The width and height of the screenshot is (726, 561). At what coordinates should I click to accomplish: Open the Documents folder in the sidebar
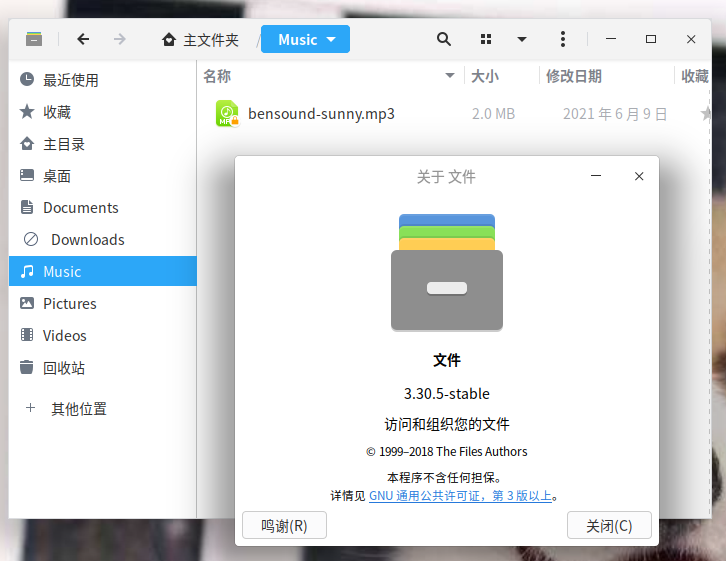(x=102, y=208)
